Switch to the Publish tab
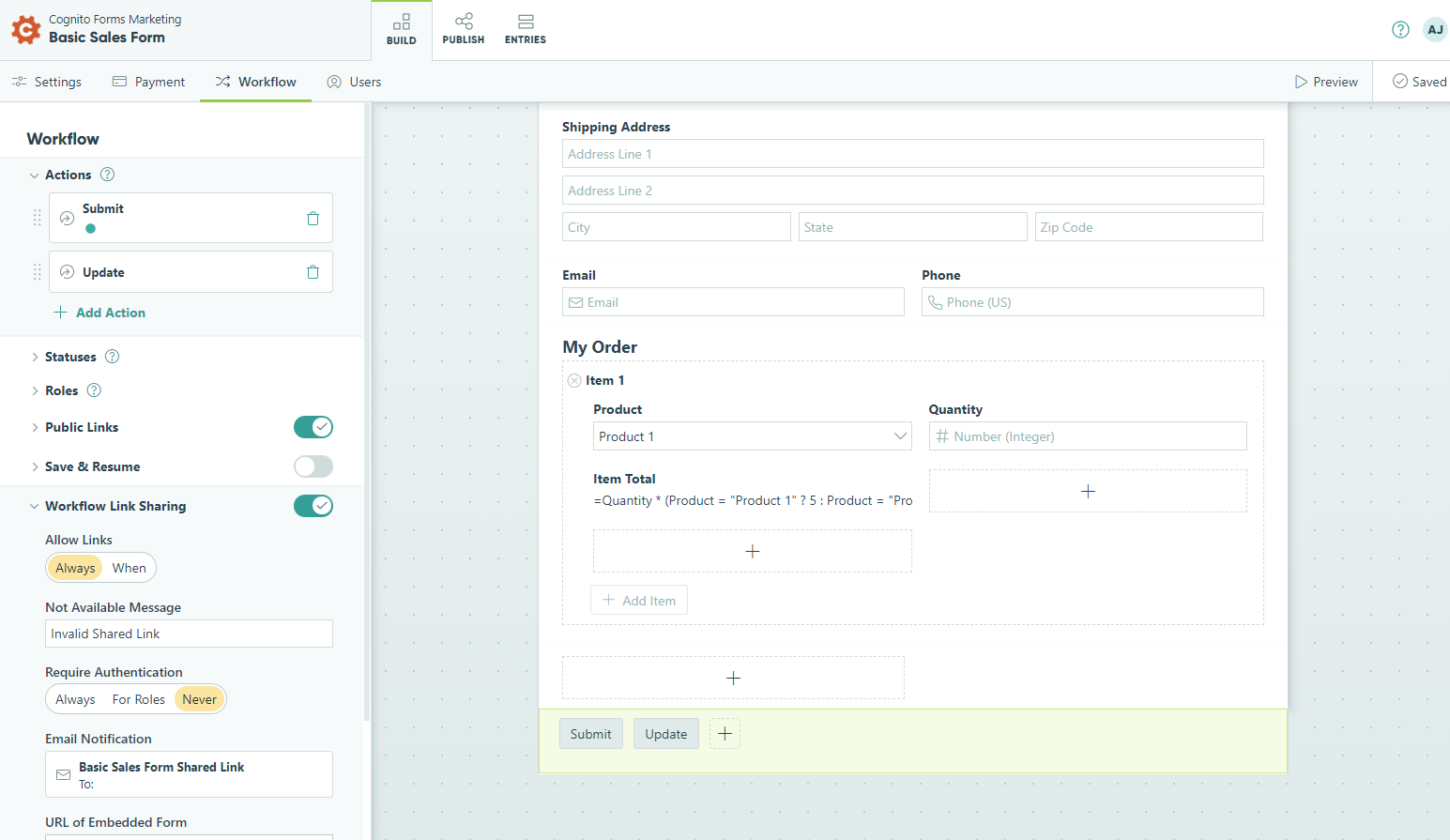1450x840 pixels. [x=464, y=30]
